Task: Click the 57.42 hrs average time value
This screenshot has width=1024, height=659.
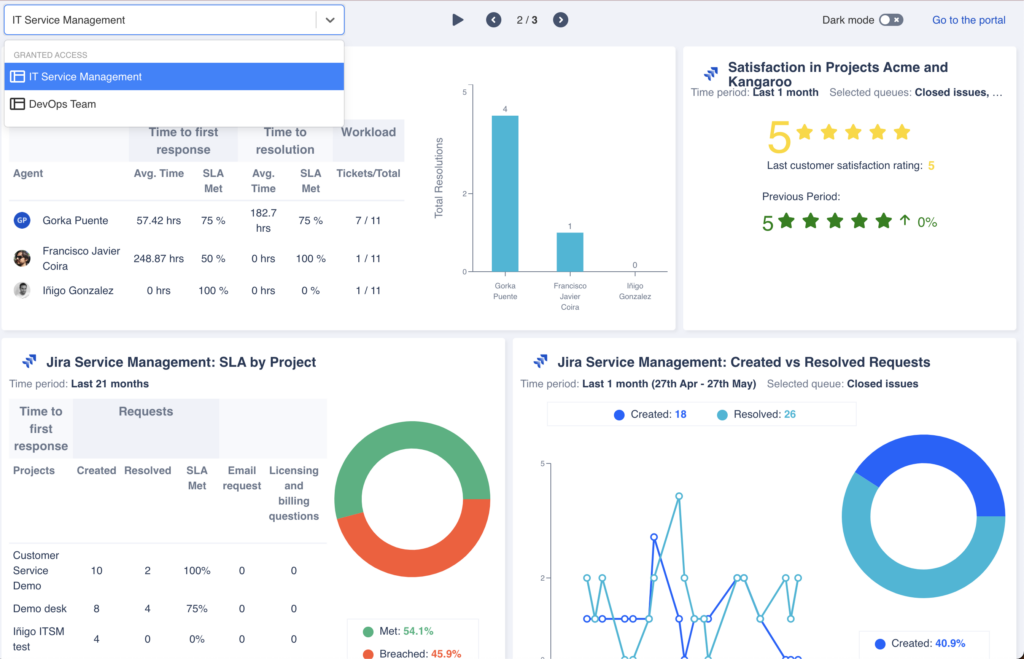Action: coord(159,220)
